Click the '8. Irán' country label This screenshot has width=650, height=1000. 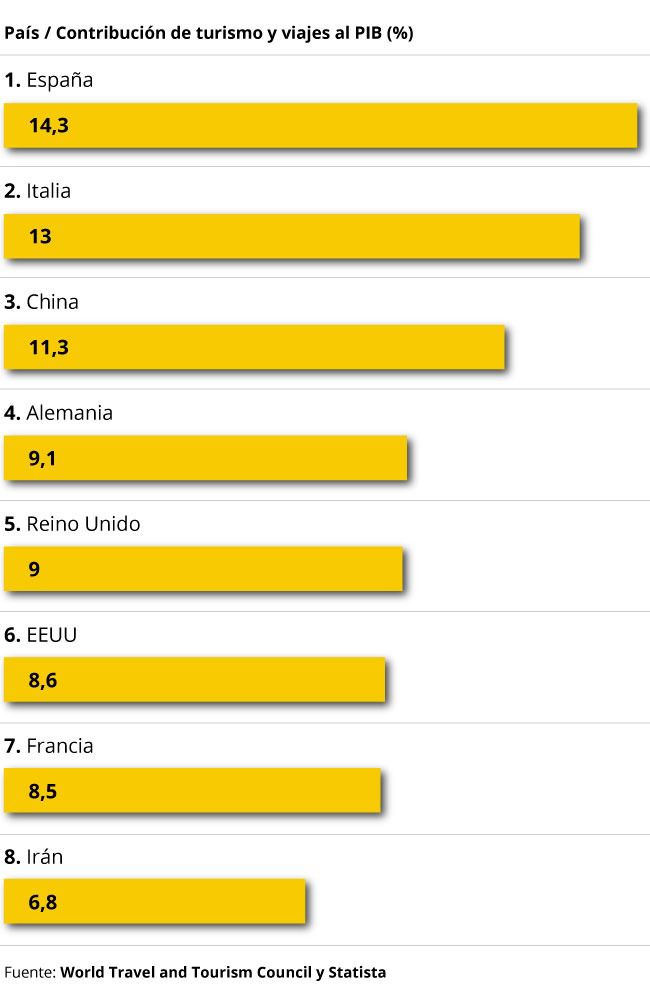coord(34,857)
